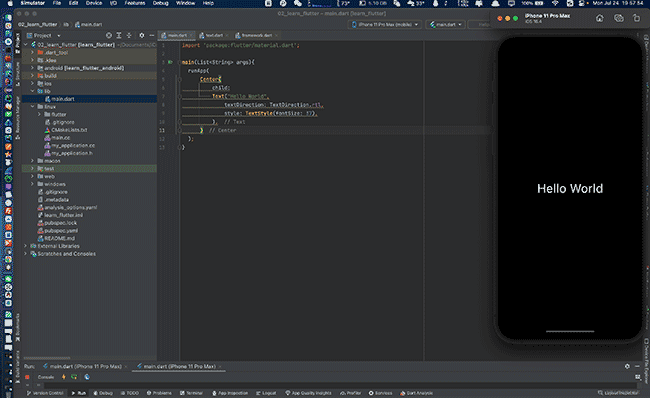This screenshot has width=650, height=398.
Task: Click the hot restart icon in Run panel
Action: pyautogui.click(x=74, y=377)
